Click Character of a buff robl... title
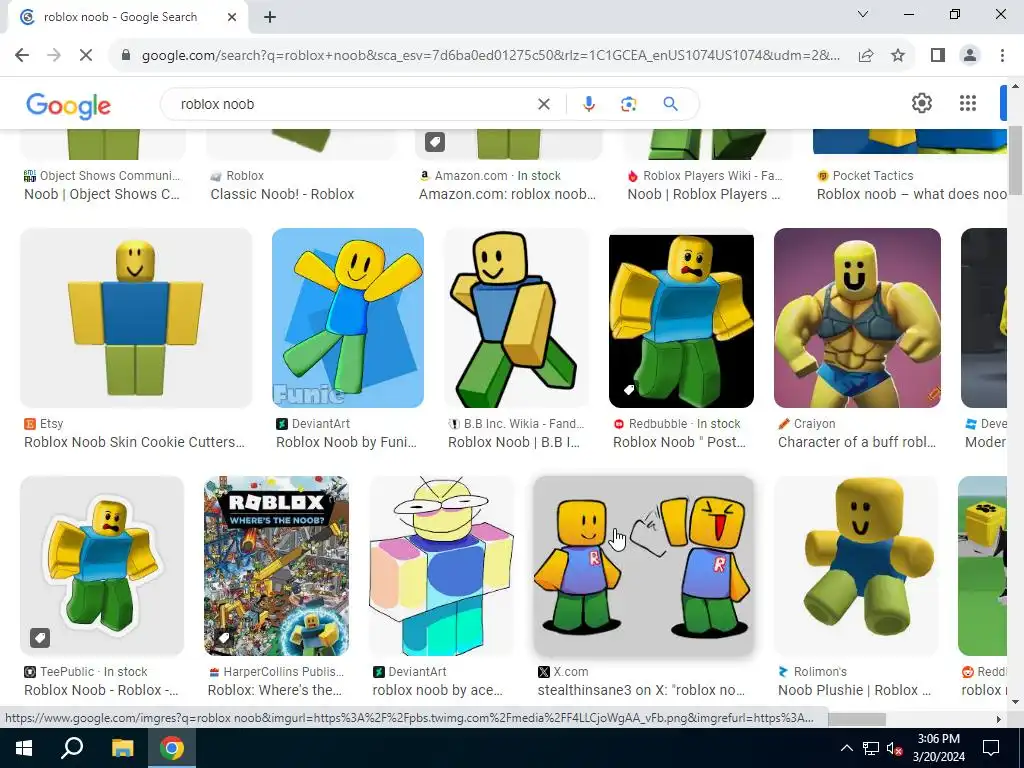This screenshot has width=1024, height=768. click(857, 442)
